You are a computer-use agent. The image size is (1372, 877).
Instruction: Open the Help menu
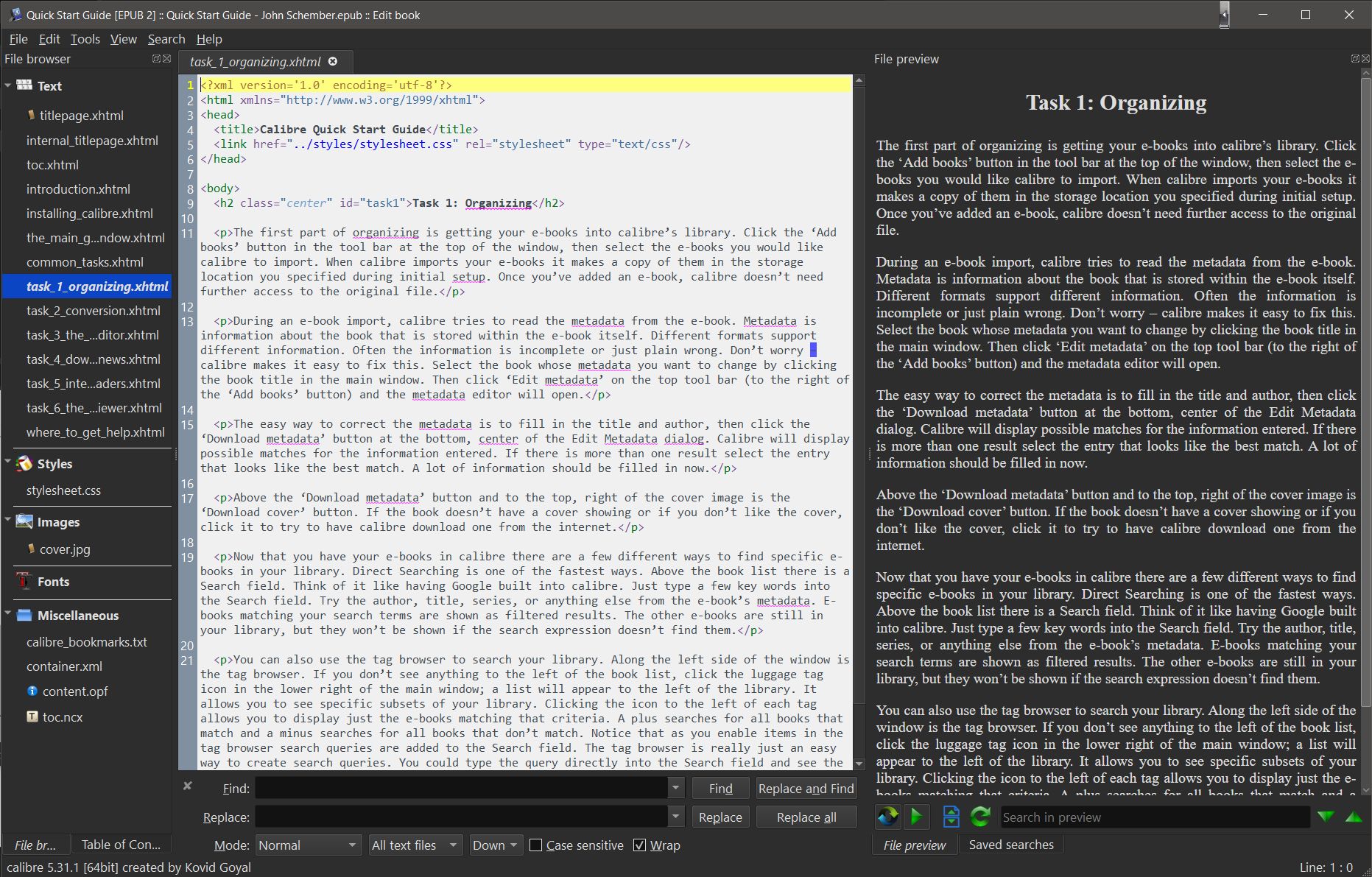[x=209, y=39]
